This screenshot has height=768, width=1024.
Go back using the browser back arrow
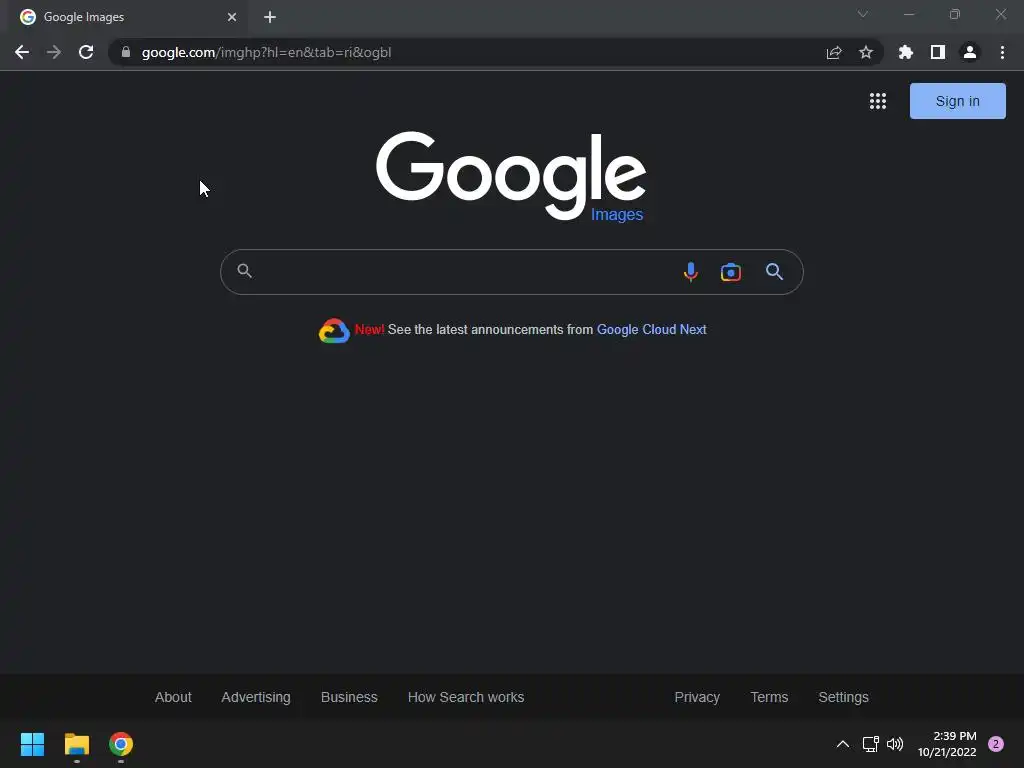pyautogui.click(x=22, y=52)
